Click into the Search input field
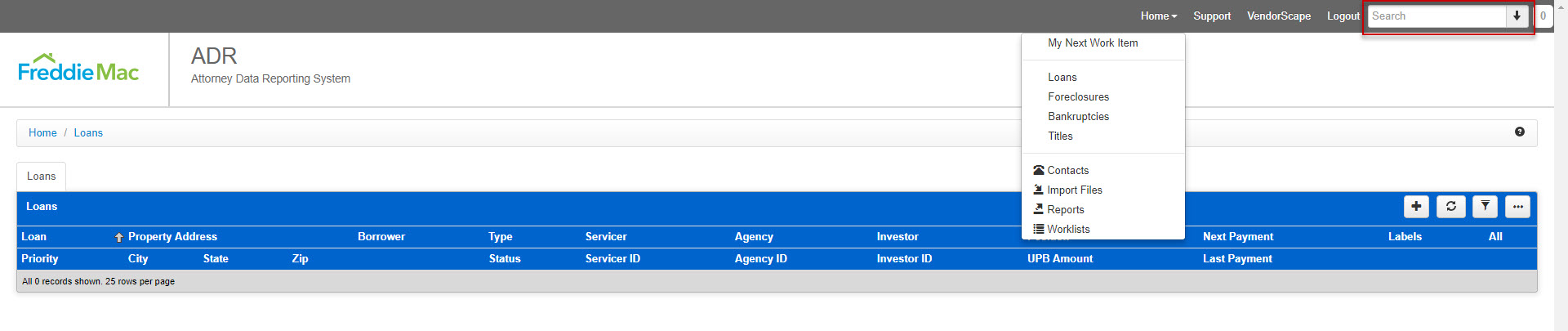This screenshot has height=331, width=1568. click(x=1436, y=16)
